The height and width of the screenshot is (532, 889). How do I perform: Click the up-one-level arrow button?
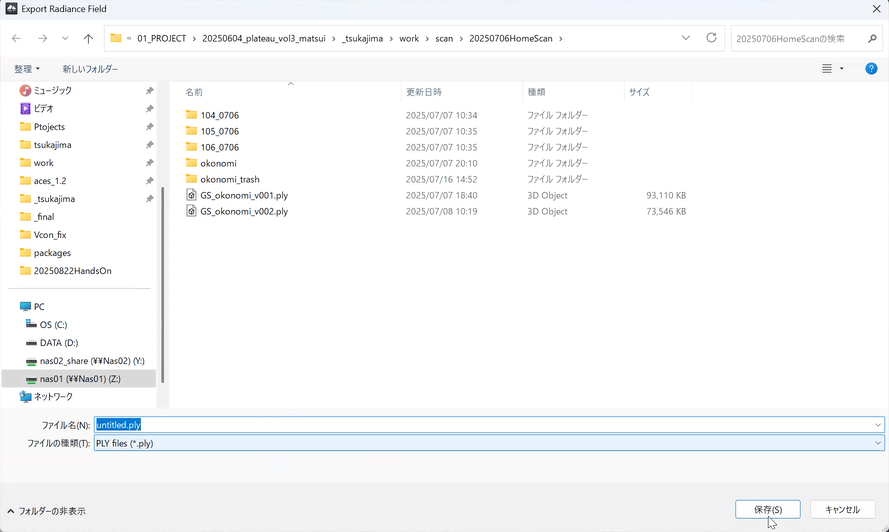click(x=89, y=38)
